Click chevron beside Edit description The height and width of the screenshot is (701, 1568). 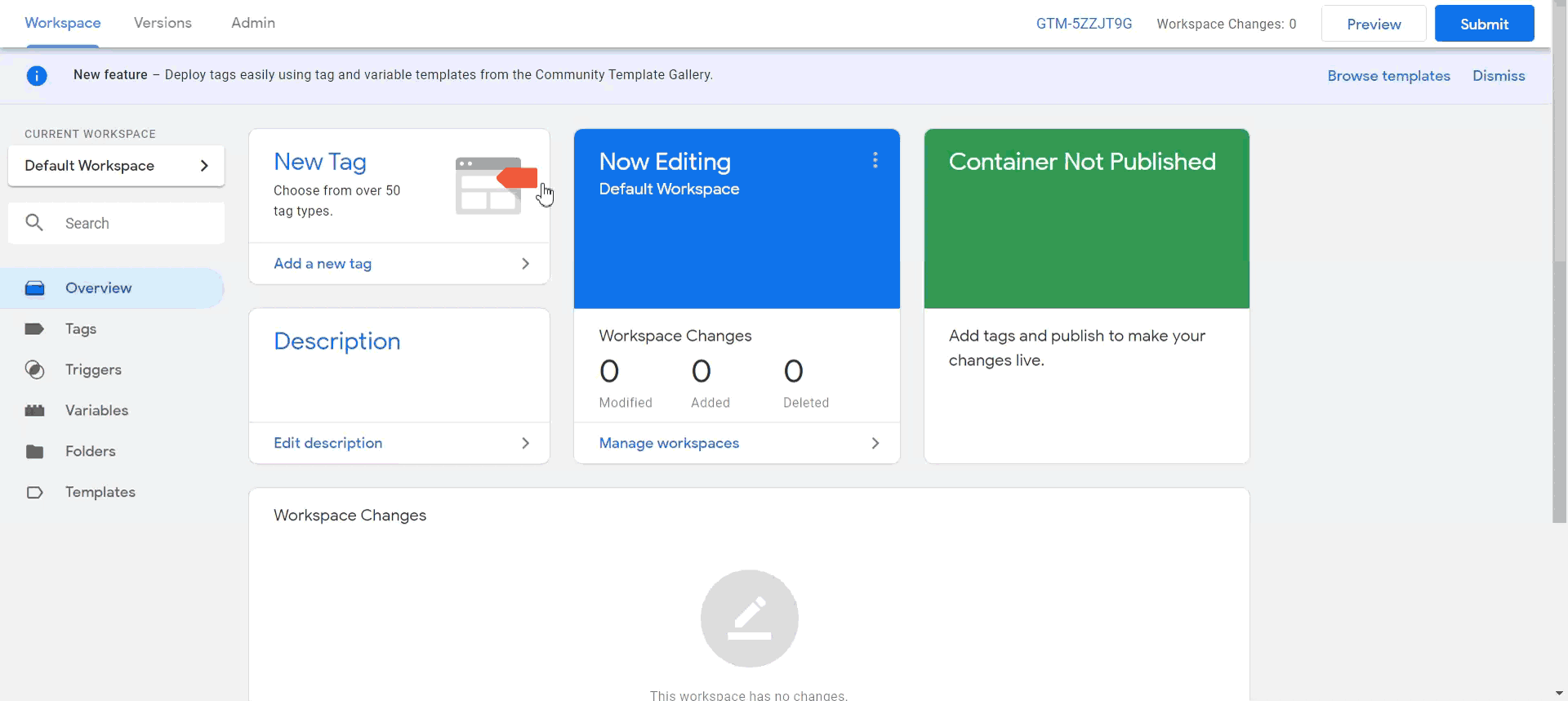tap(525, 444)
